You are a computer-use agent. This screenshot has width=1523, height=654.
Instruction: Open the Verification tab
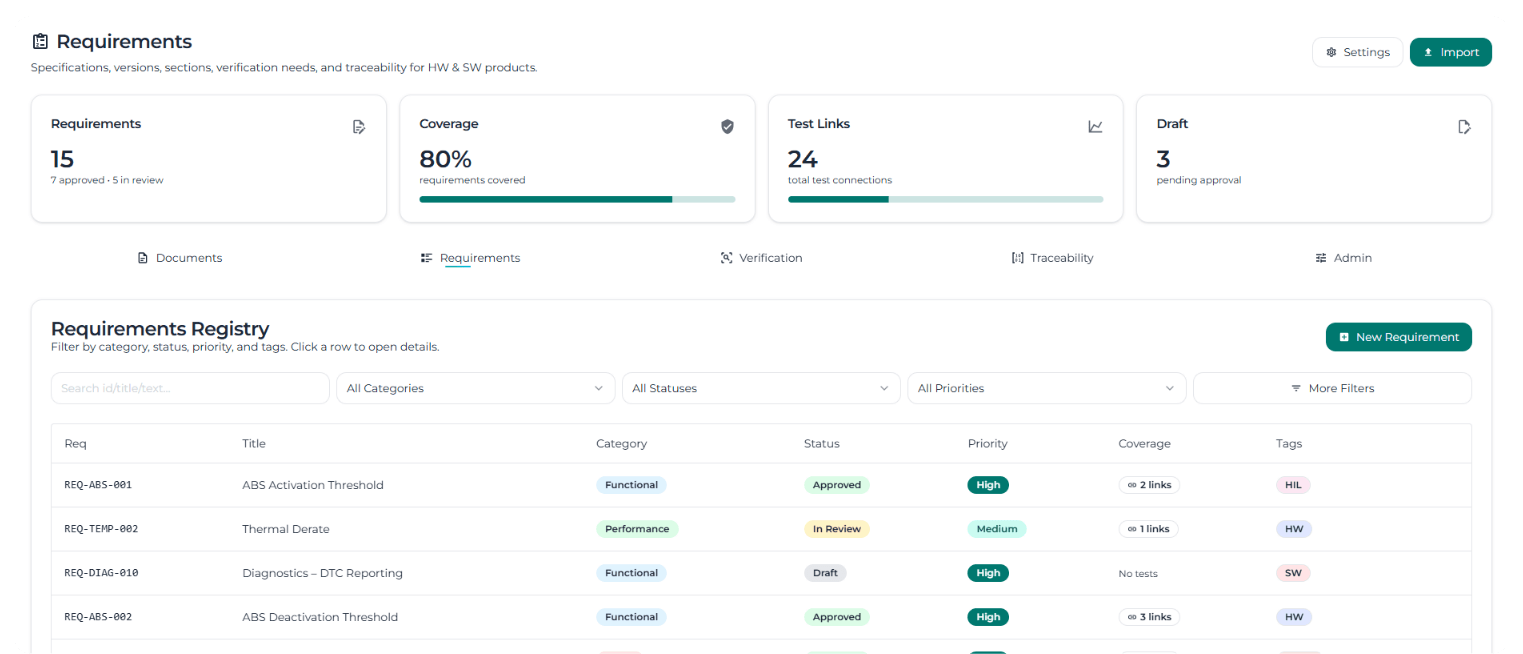(x=761, y=258)
